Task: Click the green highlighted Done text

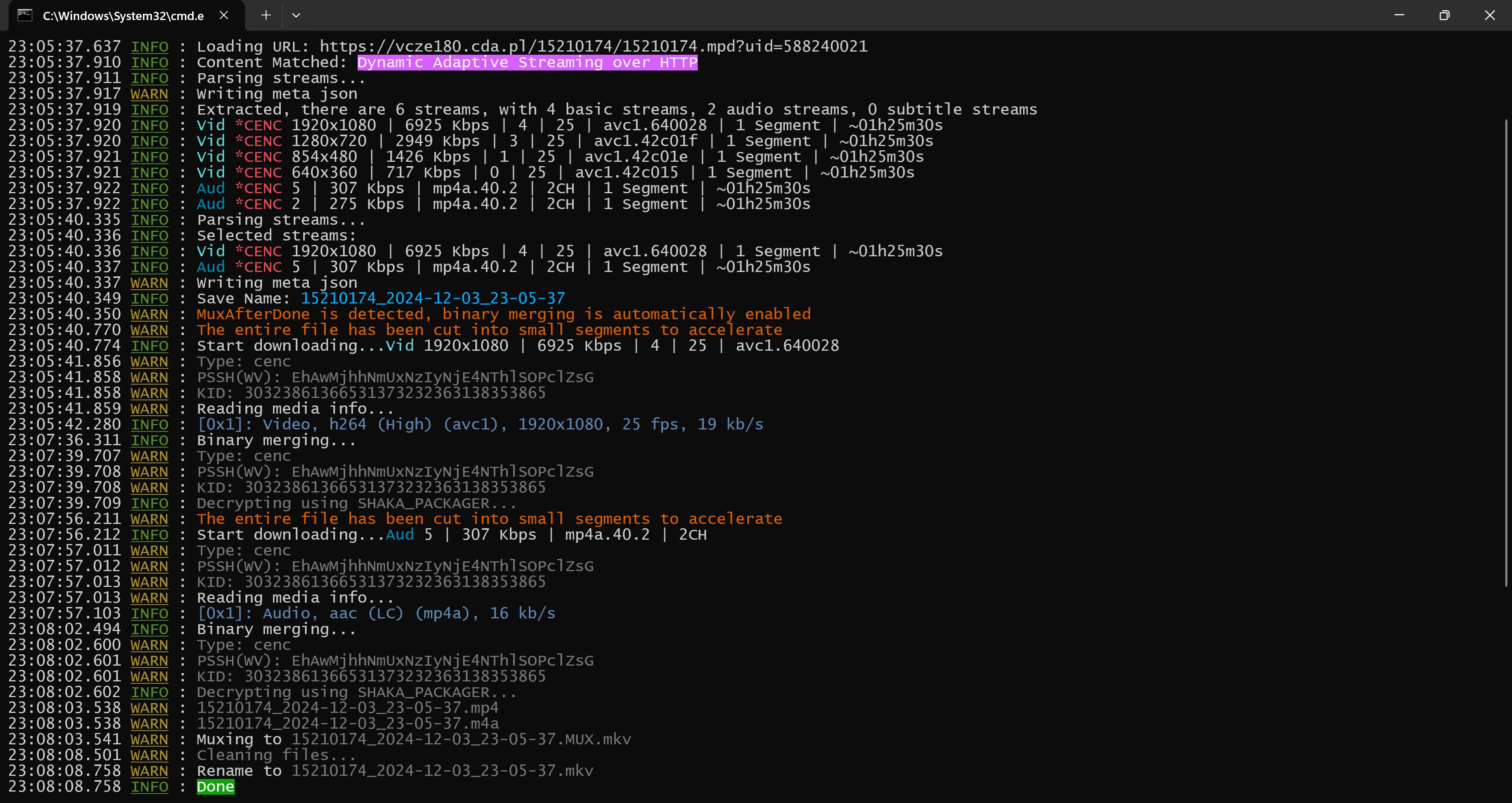Action: pos(215,786)
